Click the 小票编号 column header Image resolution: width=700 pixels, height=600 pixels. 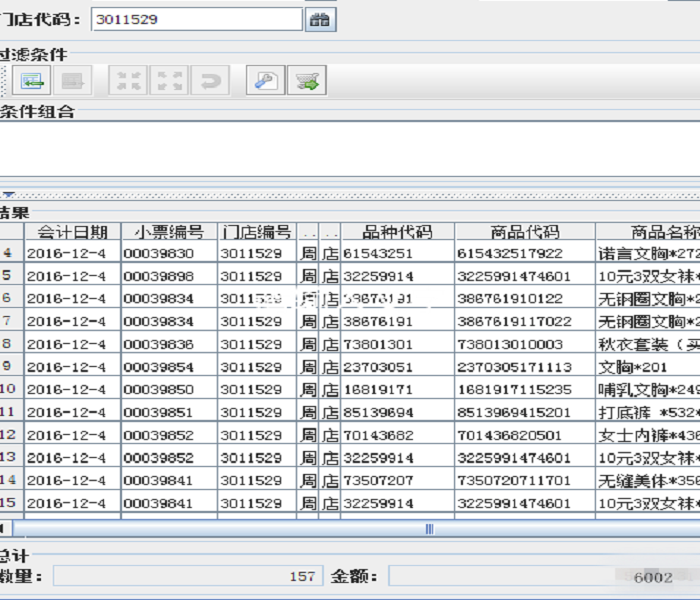point(169,232)
